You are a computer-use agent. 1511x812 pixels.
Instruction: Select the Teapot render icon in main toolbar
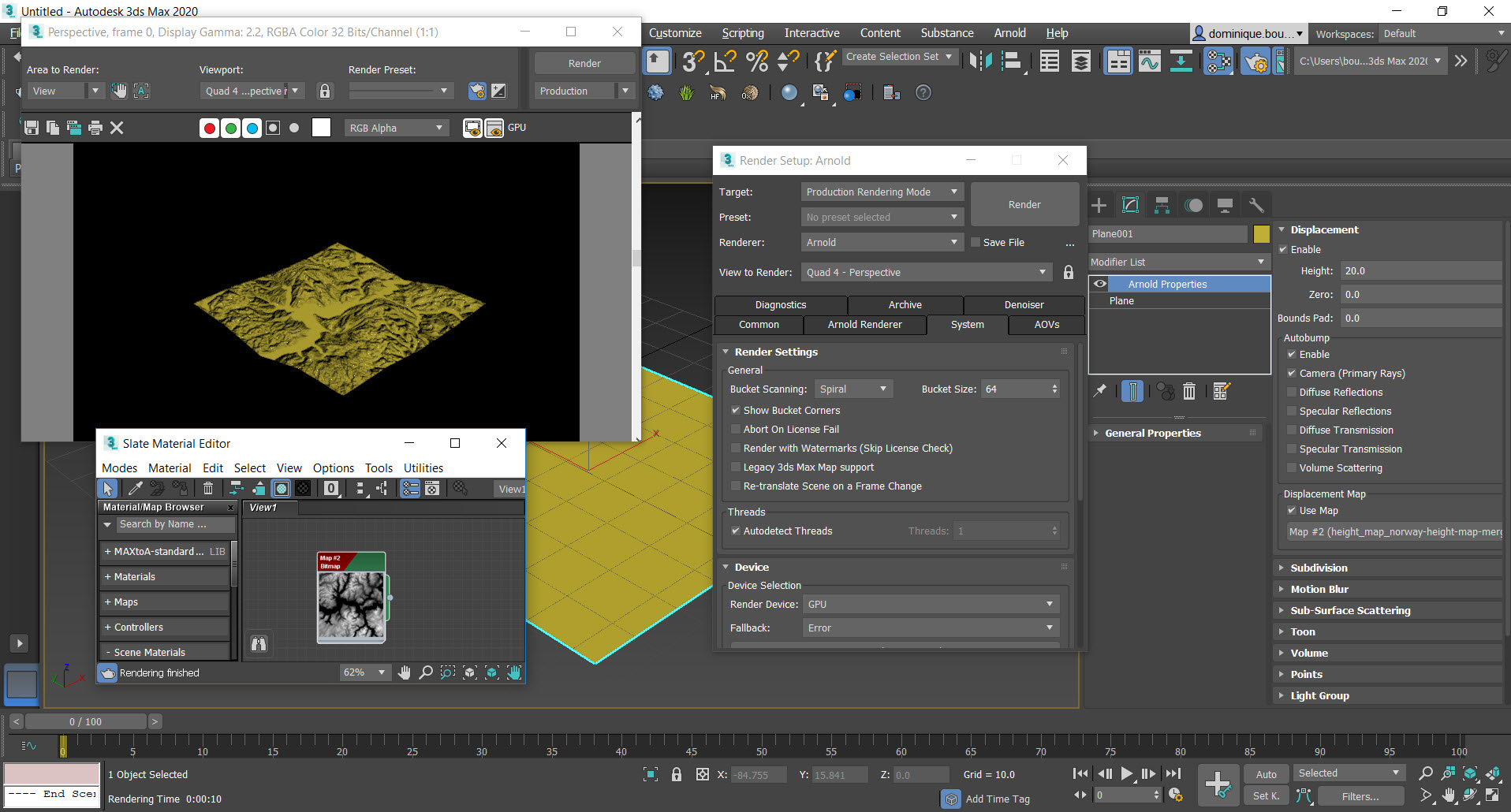coord(1256,61)
